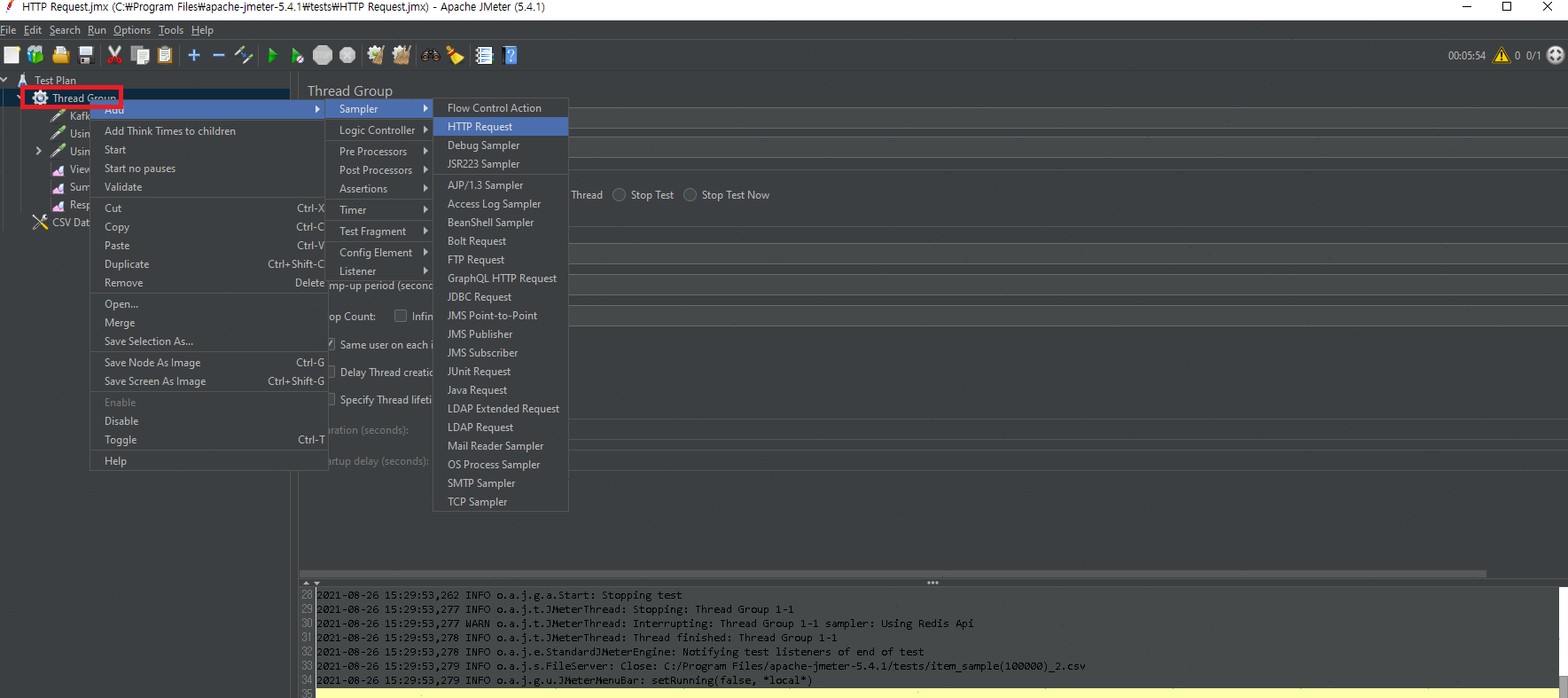Expand the Config Element submenu
This screenshot has height=698, width=1568.
tap(378, 252)
